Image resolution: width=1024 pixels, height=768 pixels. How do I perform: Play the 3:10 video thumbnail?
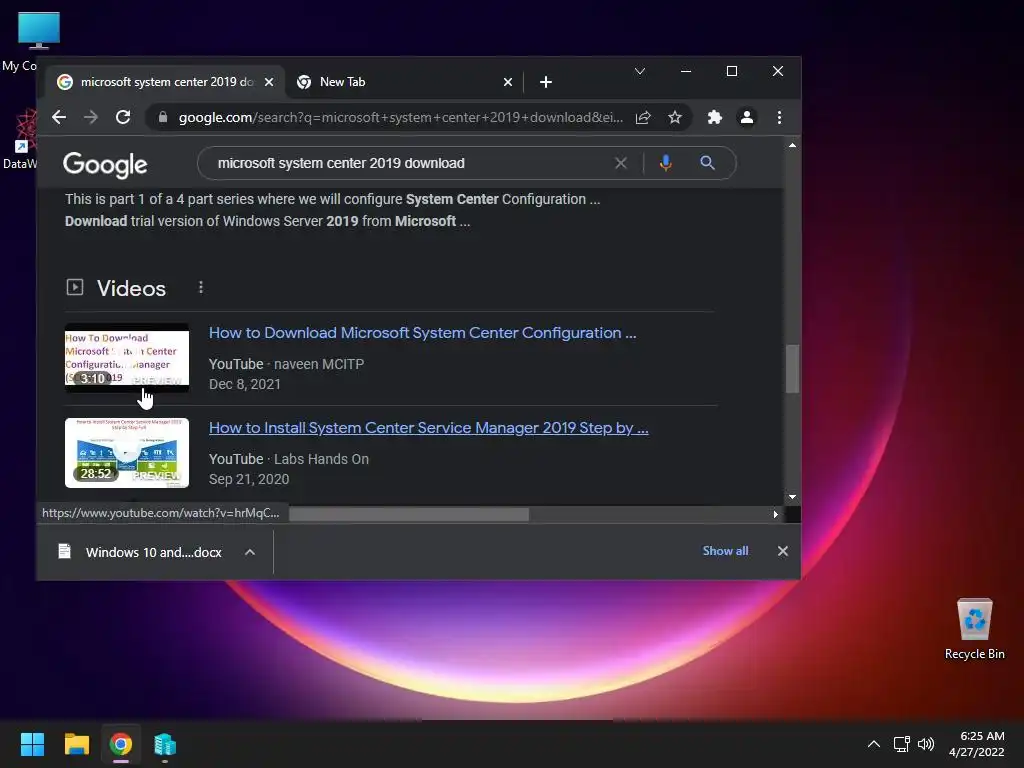(127, 358)
